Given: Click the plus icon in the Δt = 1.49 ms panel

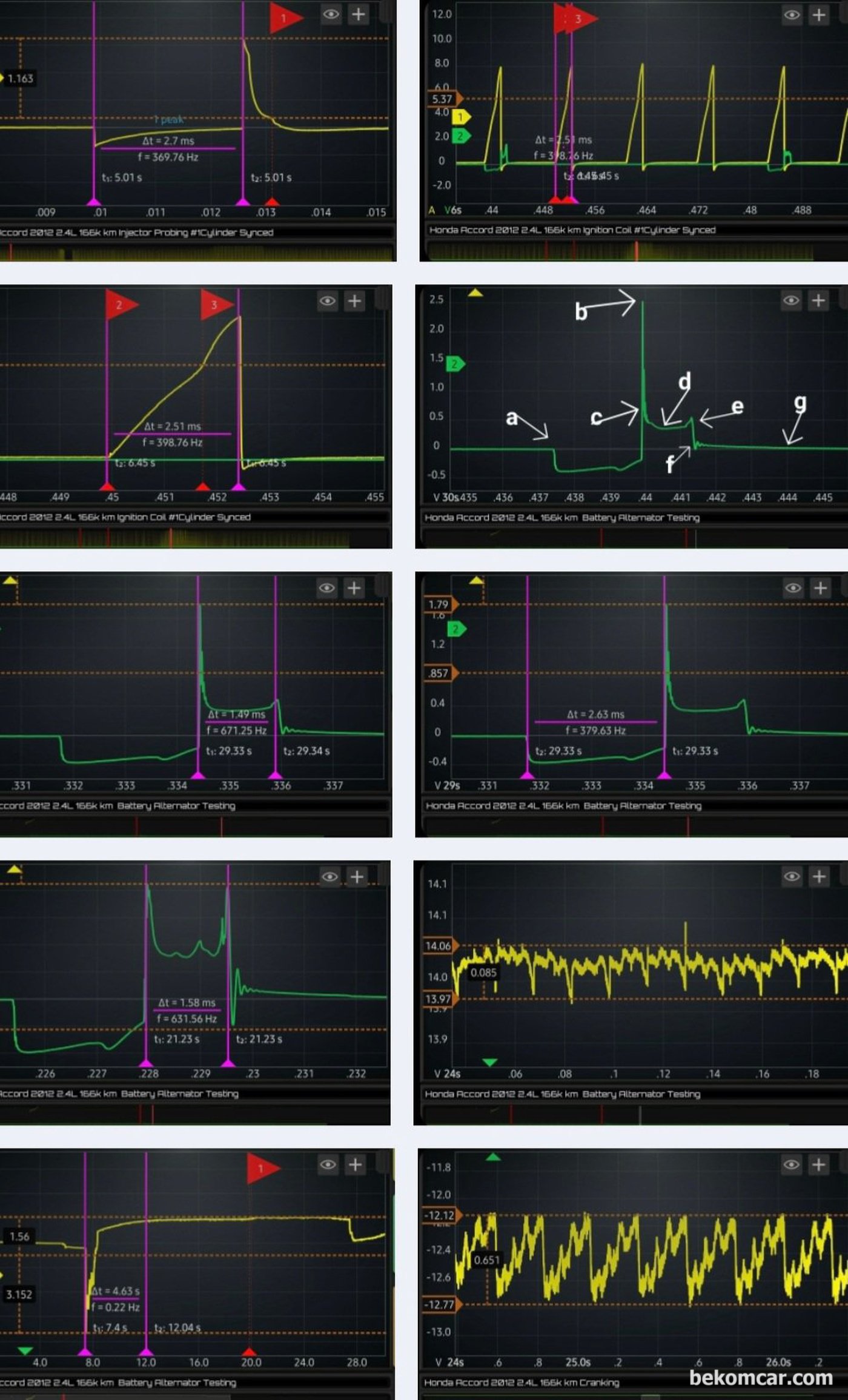Looking at the screenshot, I should click(x=354, y=588).
